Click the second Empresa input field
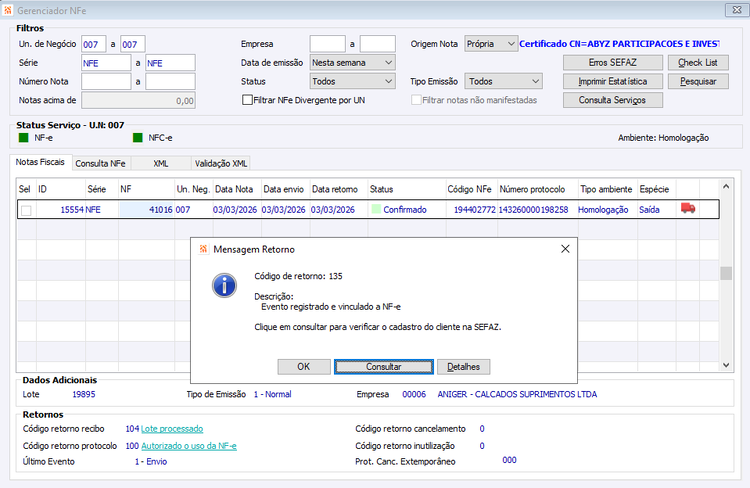Viewport: 750px width, 488px height. (378, 44)
